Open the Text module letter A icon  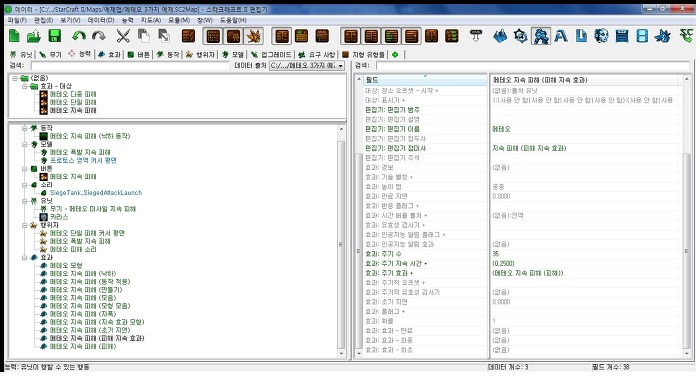[x=561, y=36]
